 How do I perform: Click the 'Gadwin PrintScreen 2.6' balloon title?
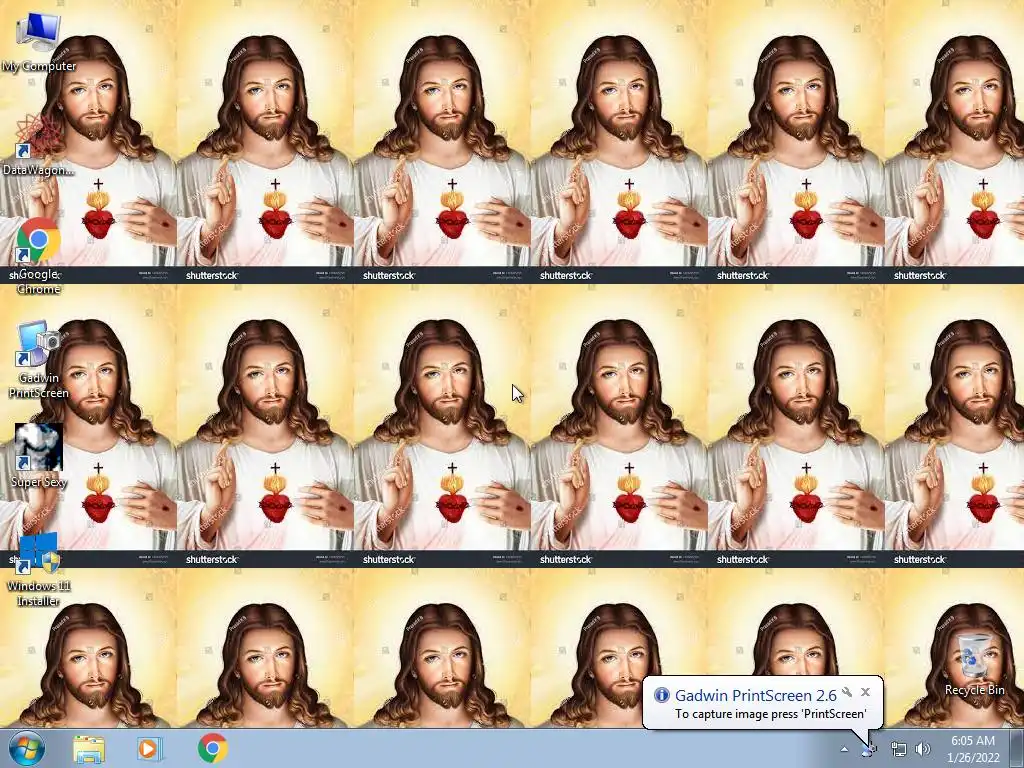point(756,696)
